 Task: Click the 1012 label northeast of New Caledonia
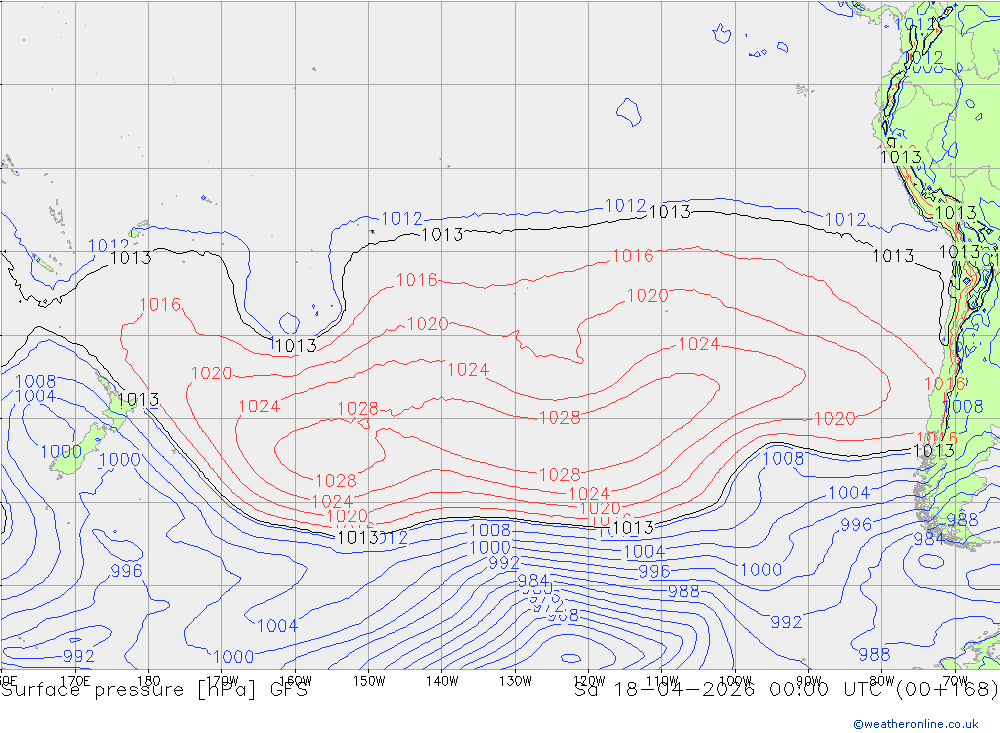(108, 246)
